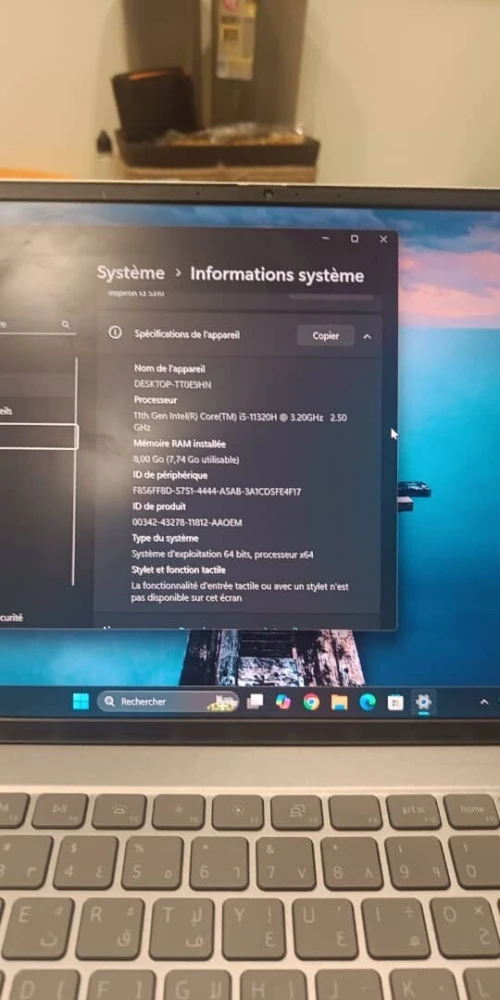This screenshot has width=500, height=1000.
Task: Click the Stylet et fonction tactile label
Action: point(179,570)
